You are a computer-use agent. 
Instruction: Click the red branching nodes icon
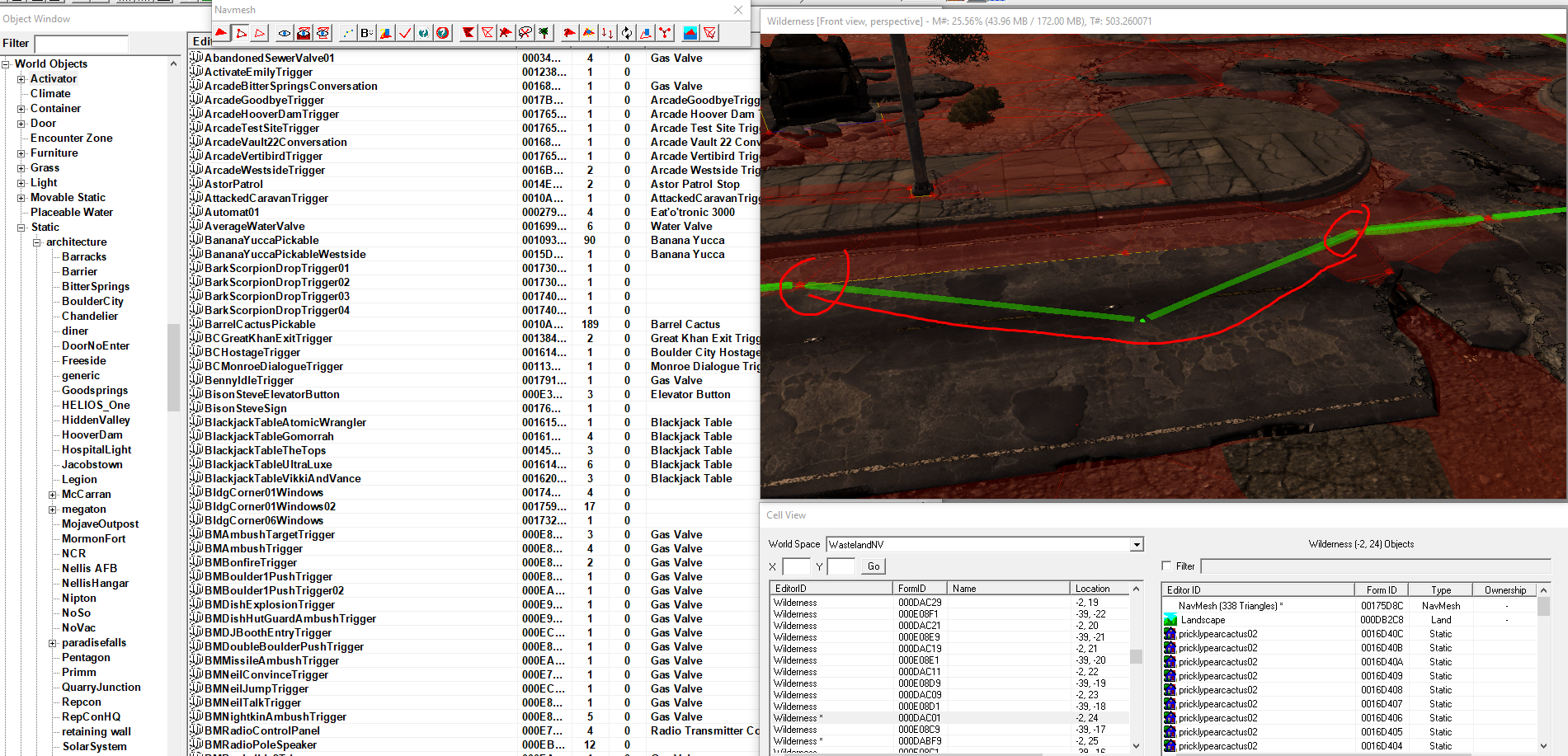coord(664,33)
